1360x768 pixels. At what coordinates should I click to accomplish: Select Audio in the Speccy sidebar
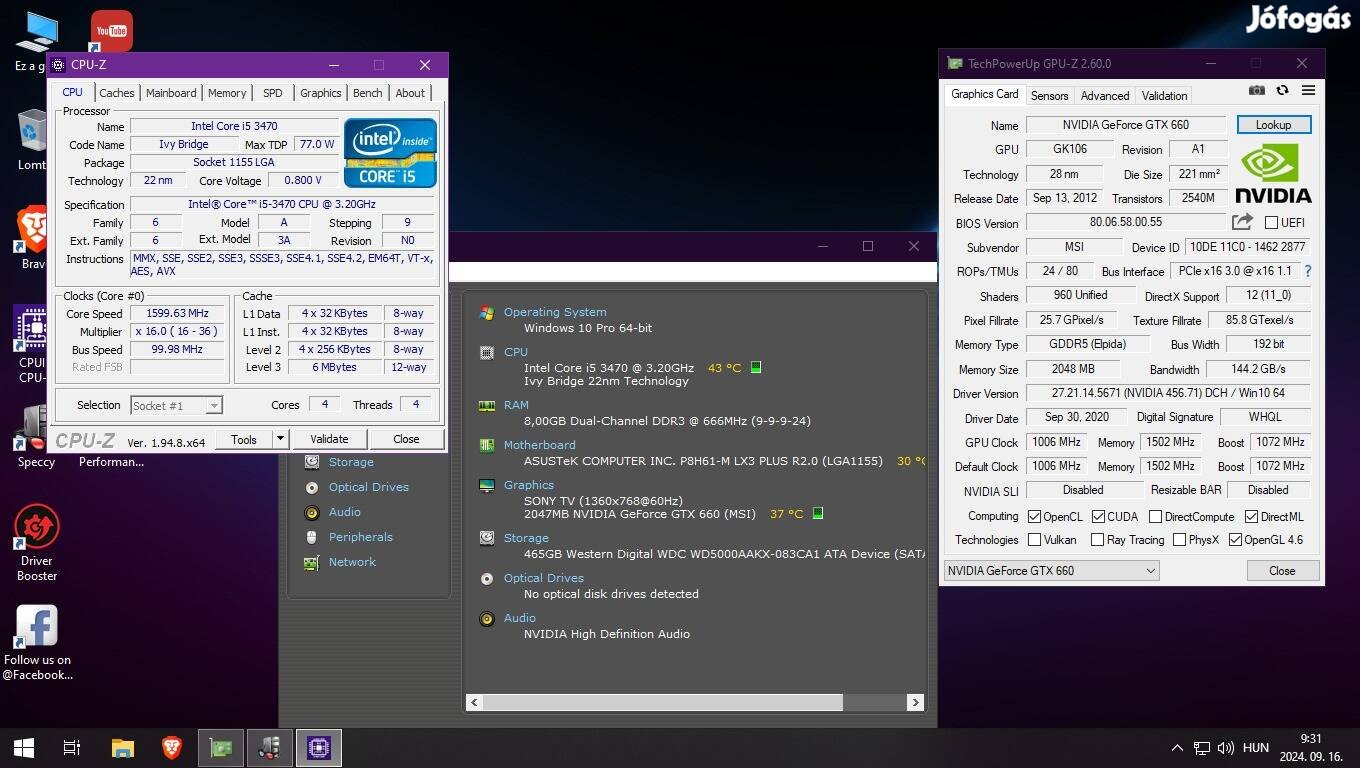click(x=345, y=512)
